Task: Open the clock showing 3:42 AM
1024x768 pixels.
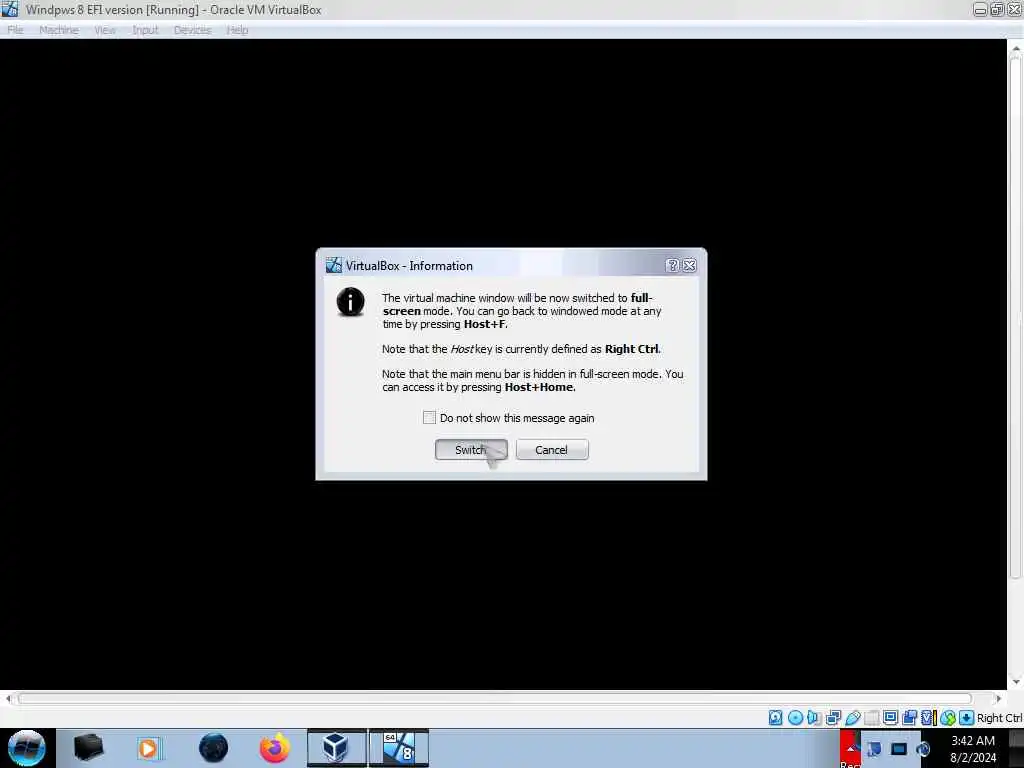Action: pyautogui.click(x=973, y=749)
